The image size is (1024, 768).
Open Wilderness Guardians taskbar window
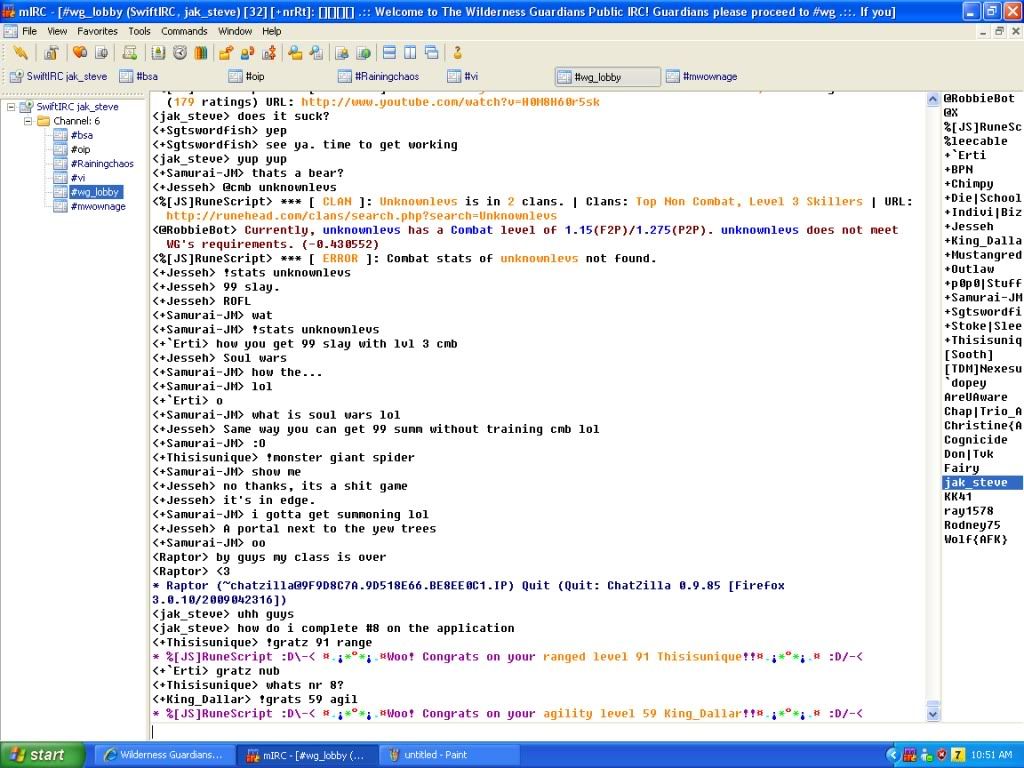point(163,755)
